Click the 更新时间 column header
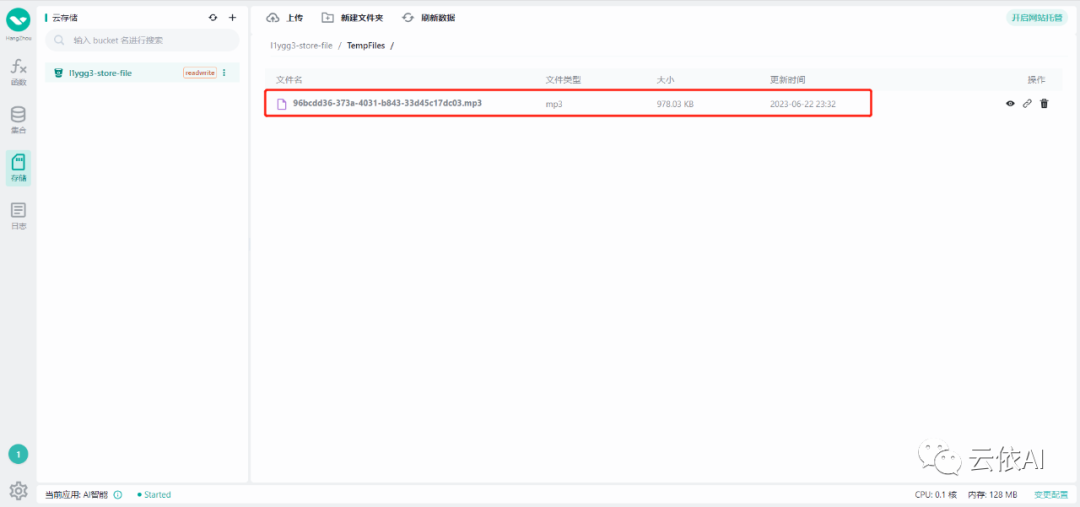This screenshot has height=507, width=1080. (788, 80)
